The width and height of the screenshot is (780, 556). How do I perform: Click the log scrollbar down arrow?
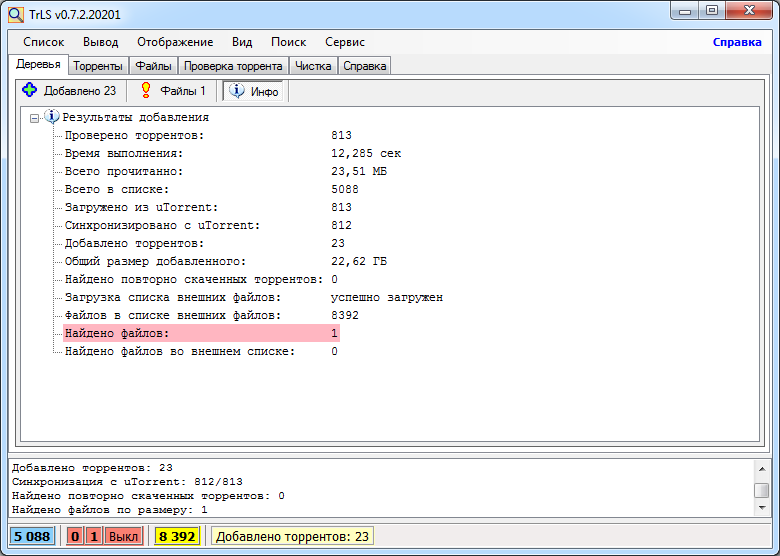coord(762,508)
